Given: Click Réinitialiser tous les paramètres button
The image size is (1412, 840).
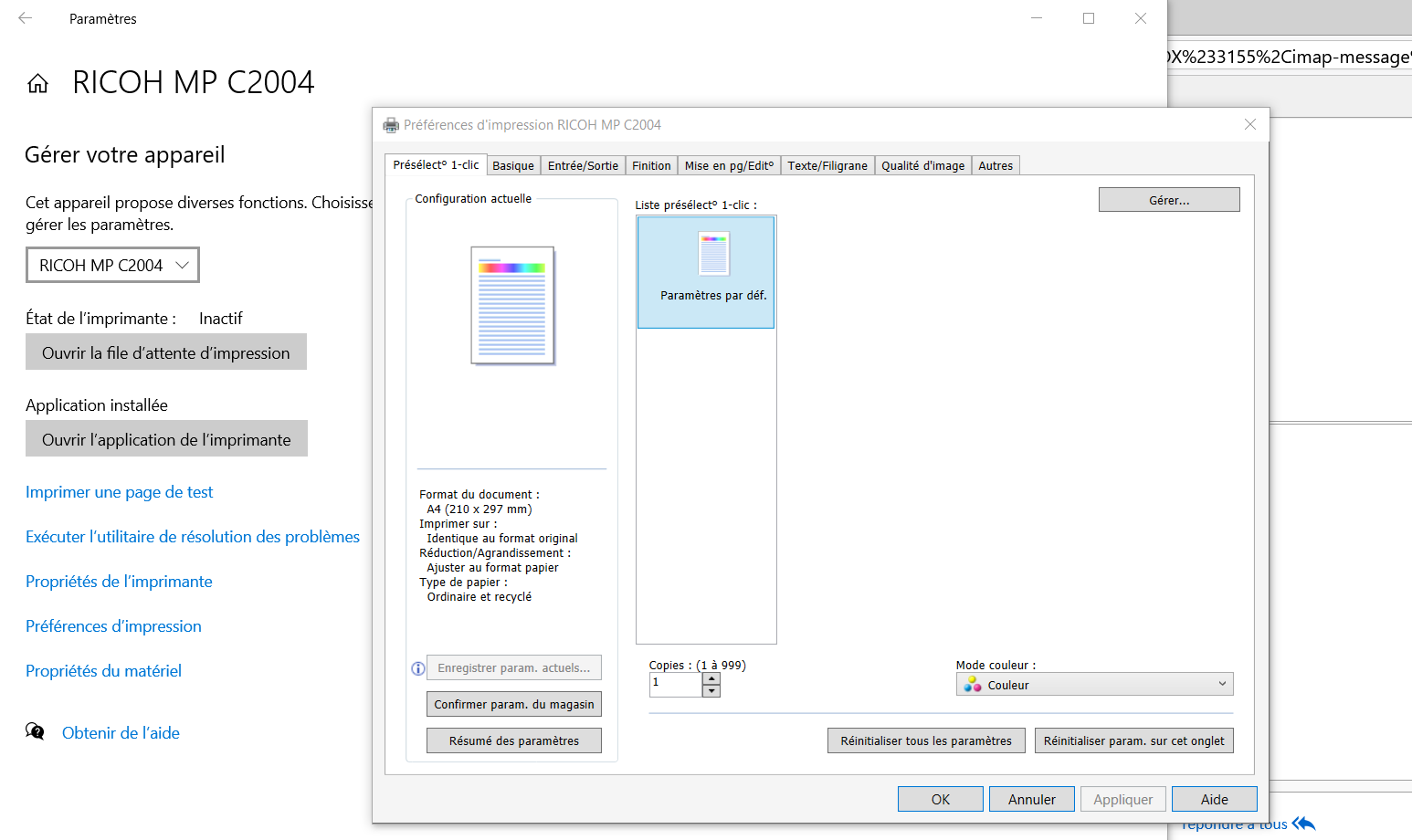Looking at the screenshot, I should (x=926, y=740).
